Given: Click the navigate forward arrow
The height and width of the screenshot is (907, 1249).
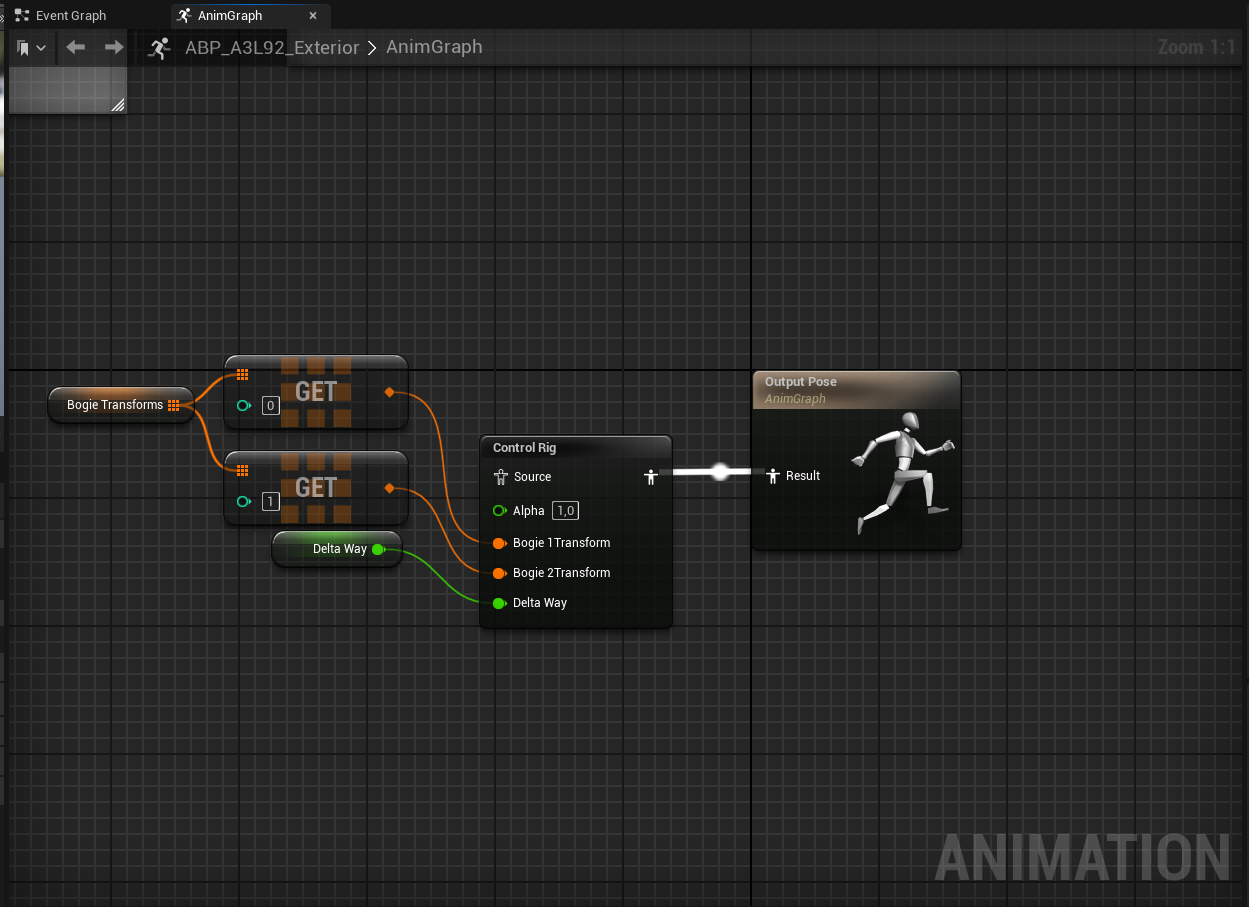Looking at the screenshot, I should point(114,47).
